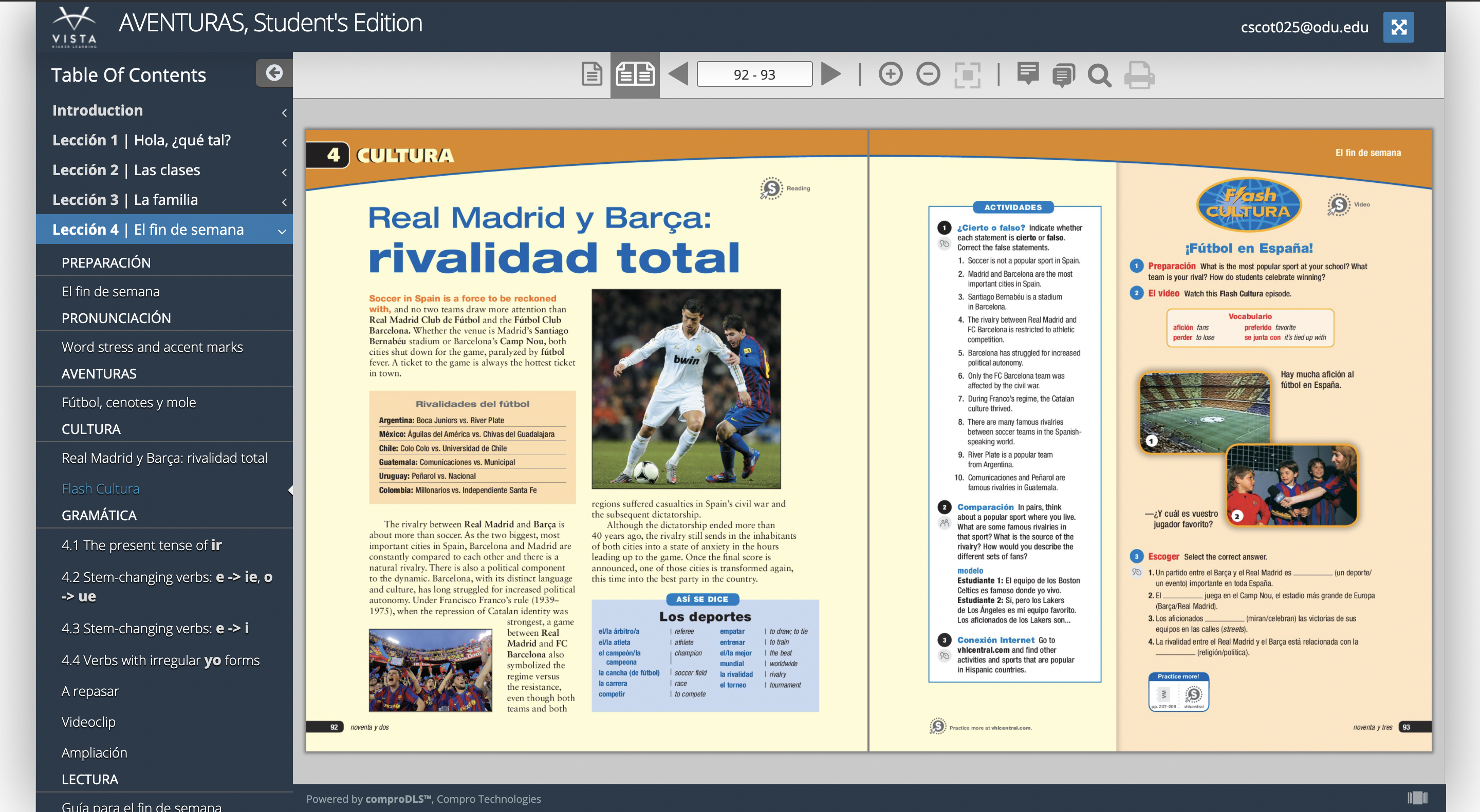
Task: Click the AVENTURAS, Student's Edition title
Action: click(x=270, y=23)
